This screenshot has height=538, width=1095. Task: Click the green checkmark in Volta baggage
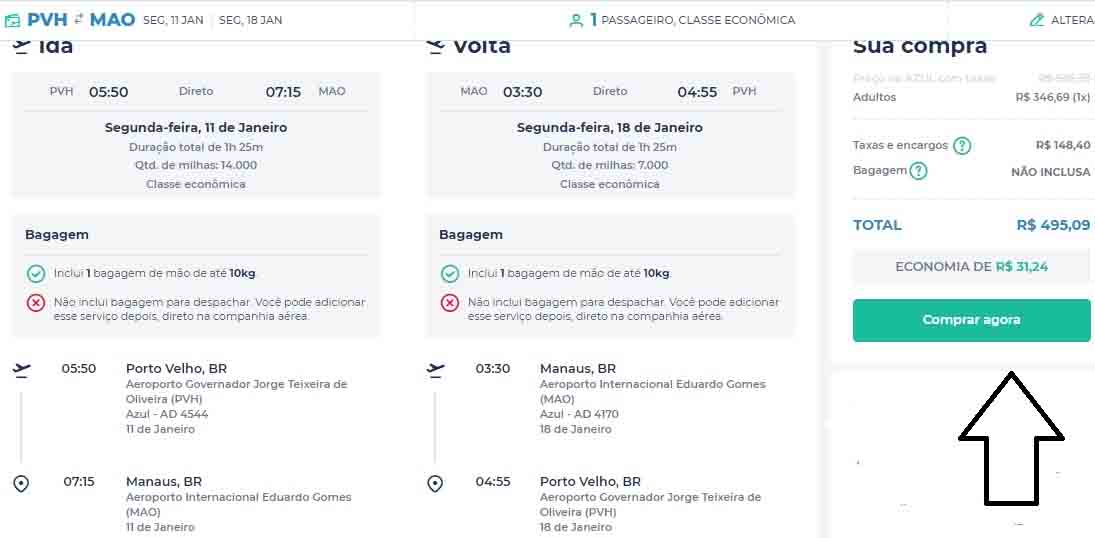(450, 273)
